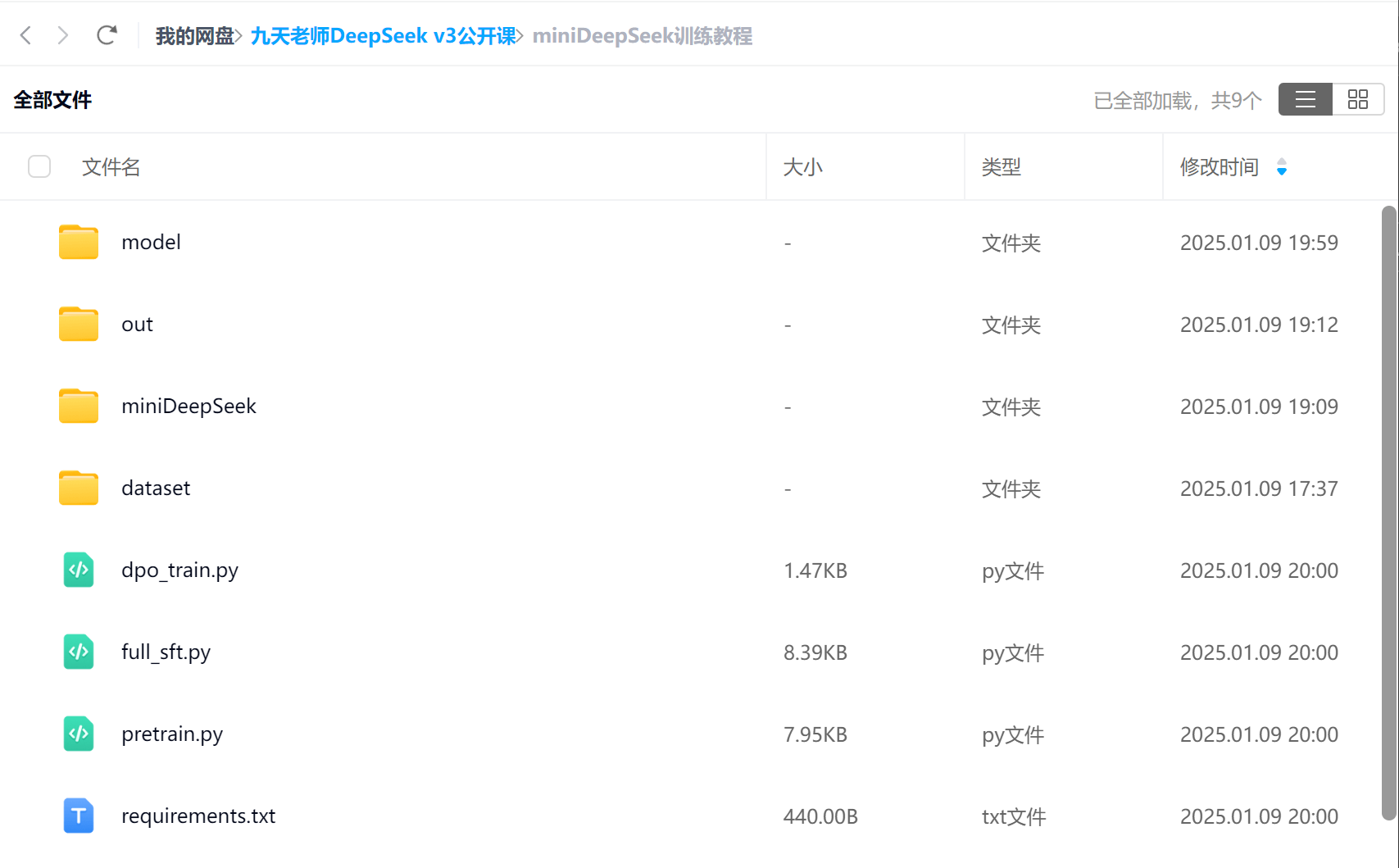This screenshot has height=868, width=1399.
Task: Click modified time 2025.01.09 17:37
Action: click(1259, 489)
